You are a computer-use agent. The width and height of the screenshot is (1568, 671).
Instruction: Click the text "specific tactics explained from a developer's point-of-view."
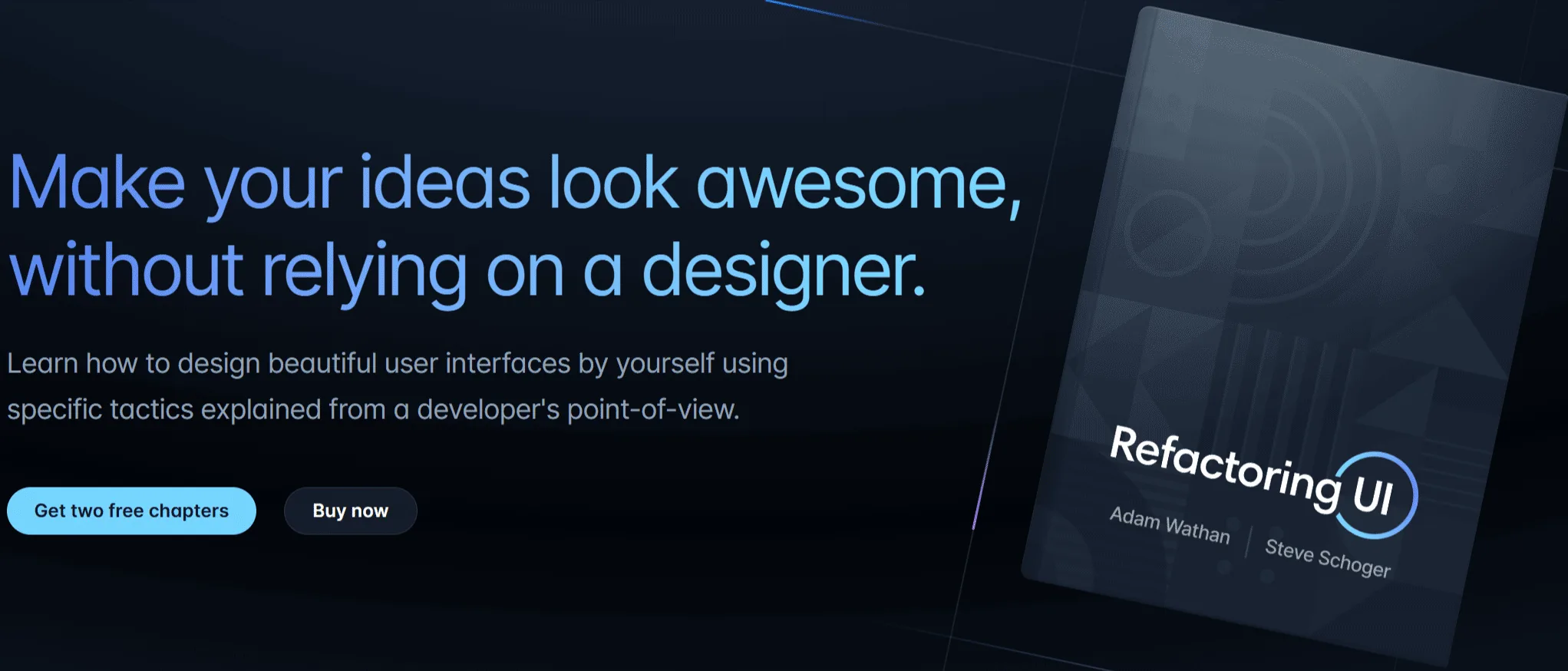(373, 409)
